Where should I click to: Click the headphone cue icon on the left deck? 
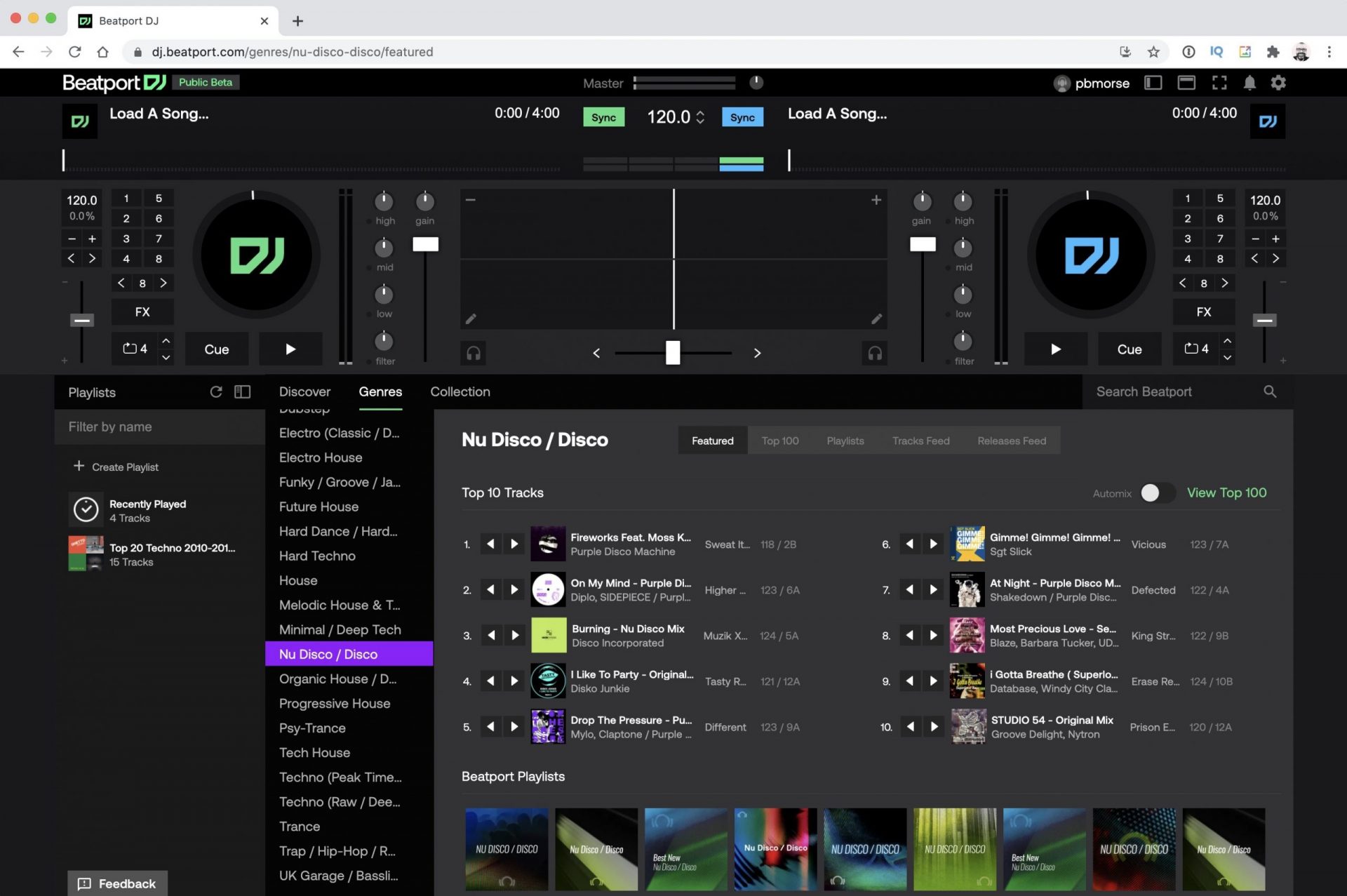pos(473,353)
